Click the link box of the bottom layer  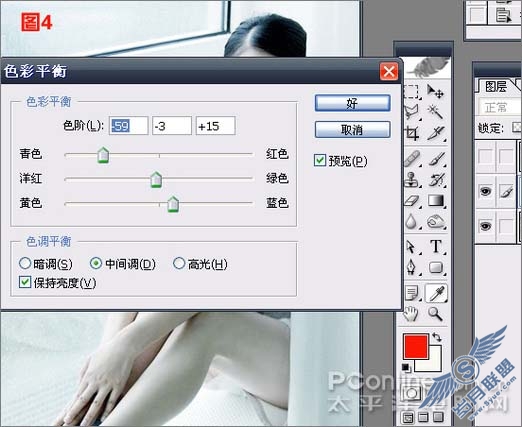coord(506,226)
